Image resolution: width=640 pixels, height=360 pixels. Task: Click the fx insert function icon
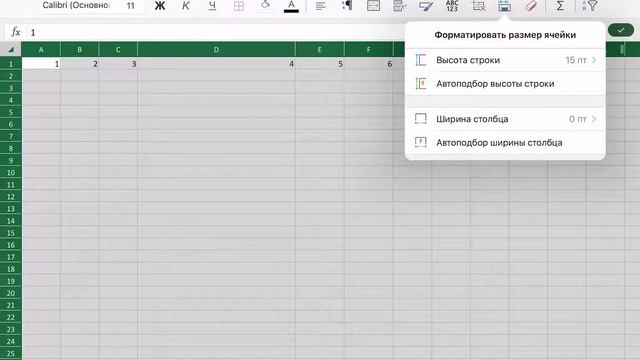pos(16,32)
